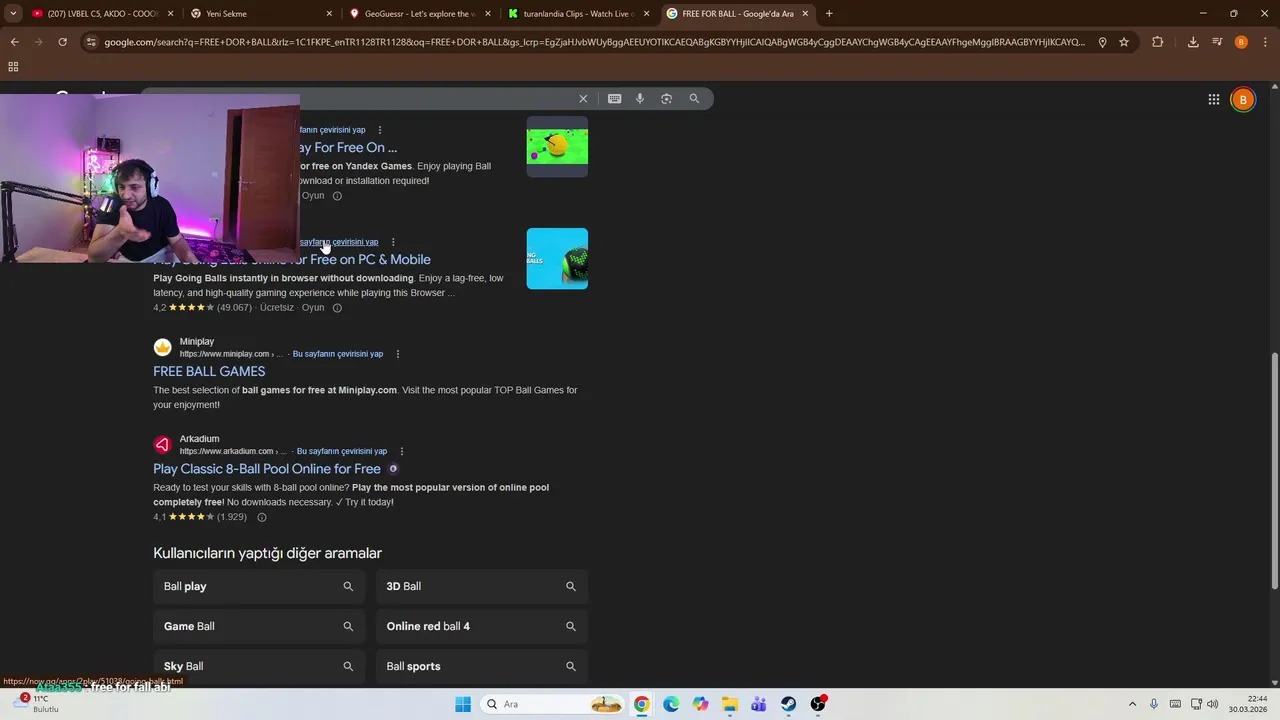This screenshot has height=720, width=1280.
Task: Click the location icon in address bar
Action: pyautogui.click(x=1102, y=42)
